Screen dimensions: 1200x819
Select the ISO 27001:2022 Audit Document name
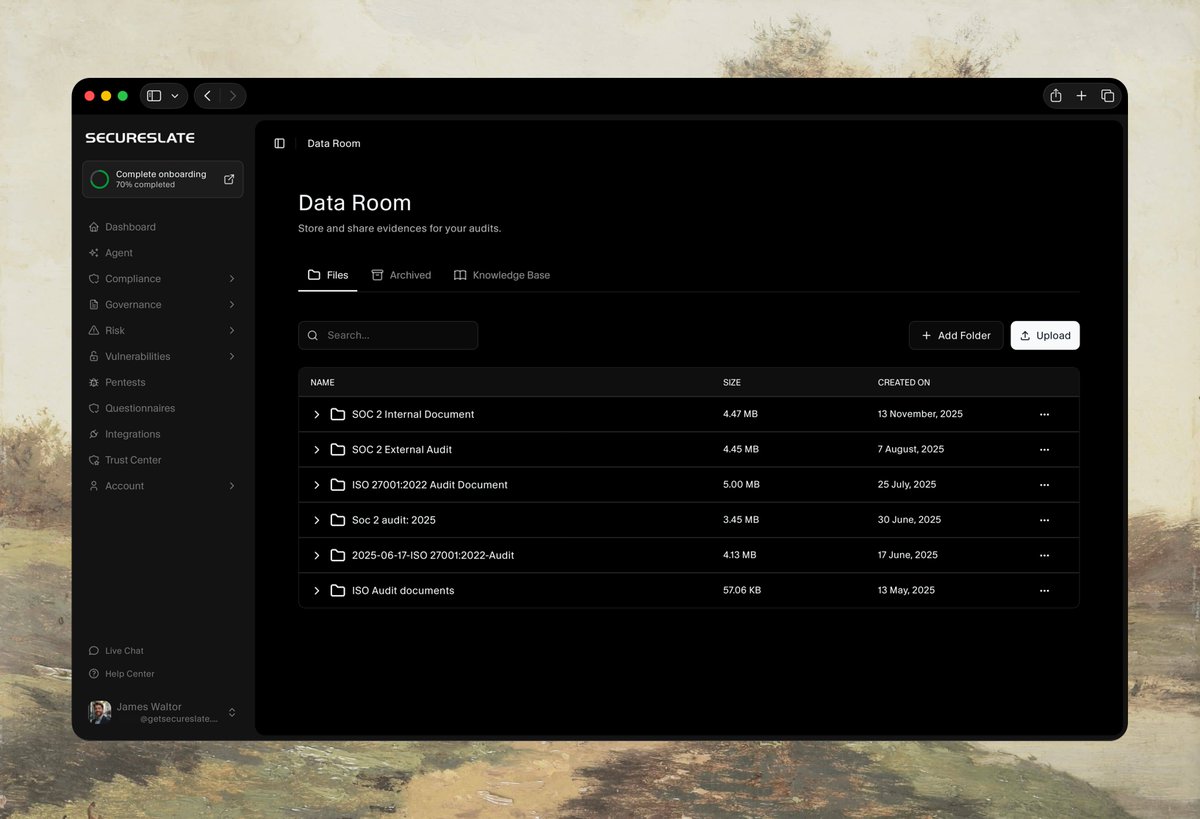click(x=430, y=485)
